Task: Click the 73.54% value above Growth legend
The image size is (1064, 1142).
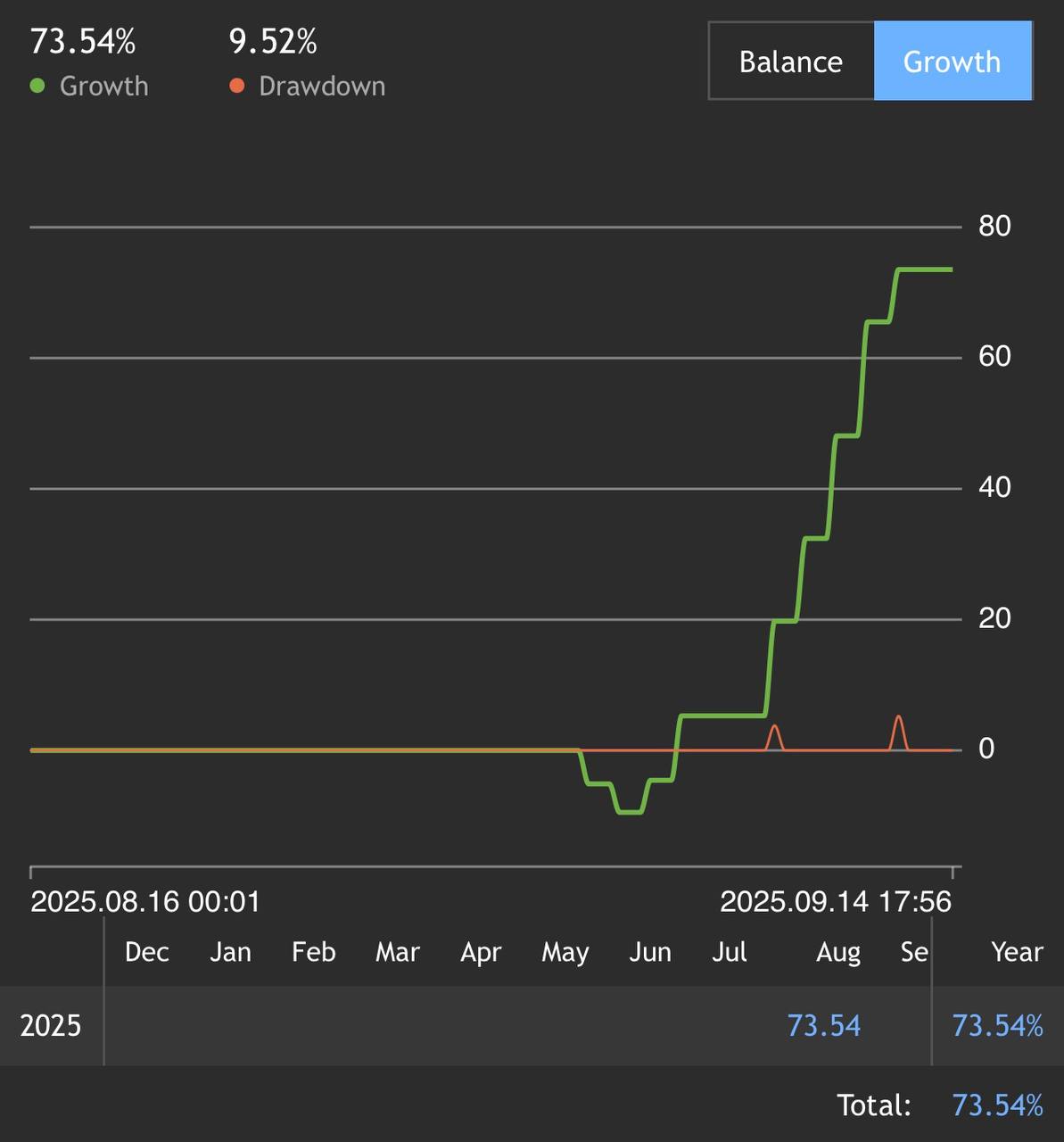Action: tap(83, 42)
